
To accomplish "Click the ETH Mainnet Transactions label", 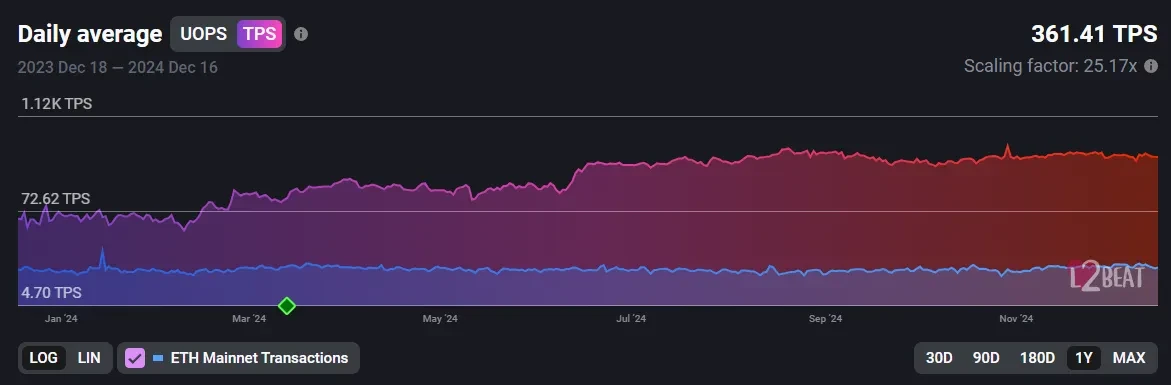I will point(259,358).
